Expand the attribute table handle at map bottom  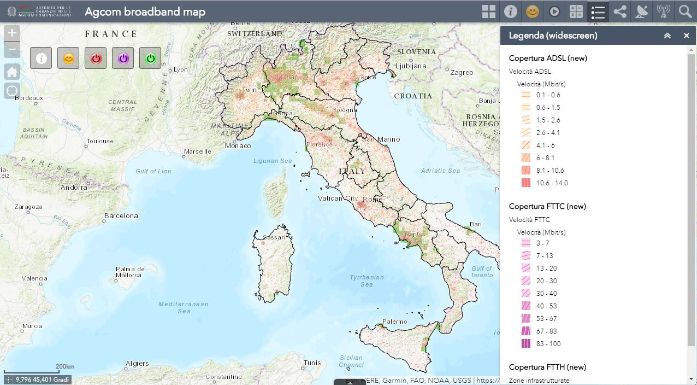coord(350,382)
